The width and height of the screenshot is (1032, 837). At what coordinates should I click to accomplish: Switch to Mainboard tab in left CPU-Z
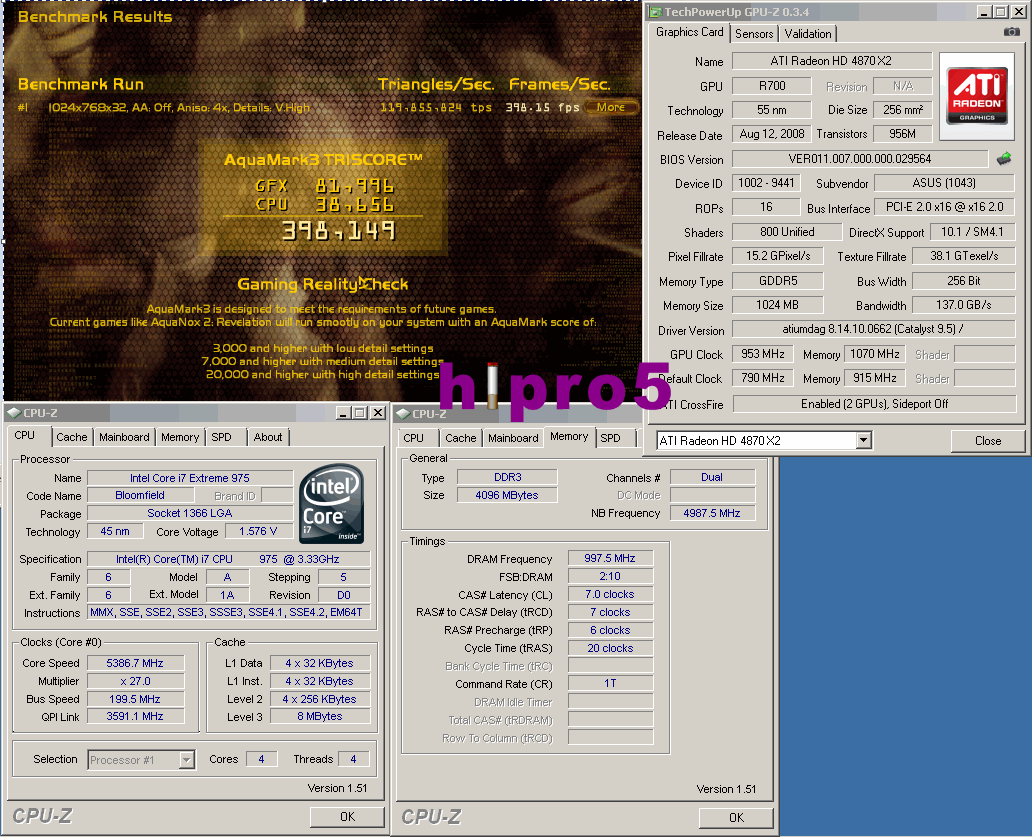(x=124, y=437)
